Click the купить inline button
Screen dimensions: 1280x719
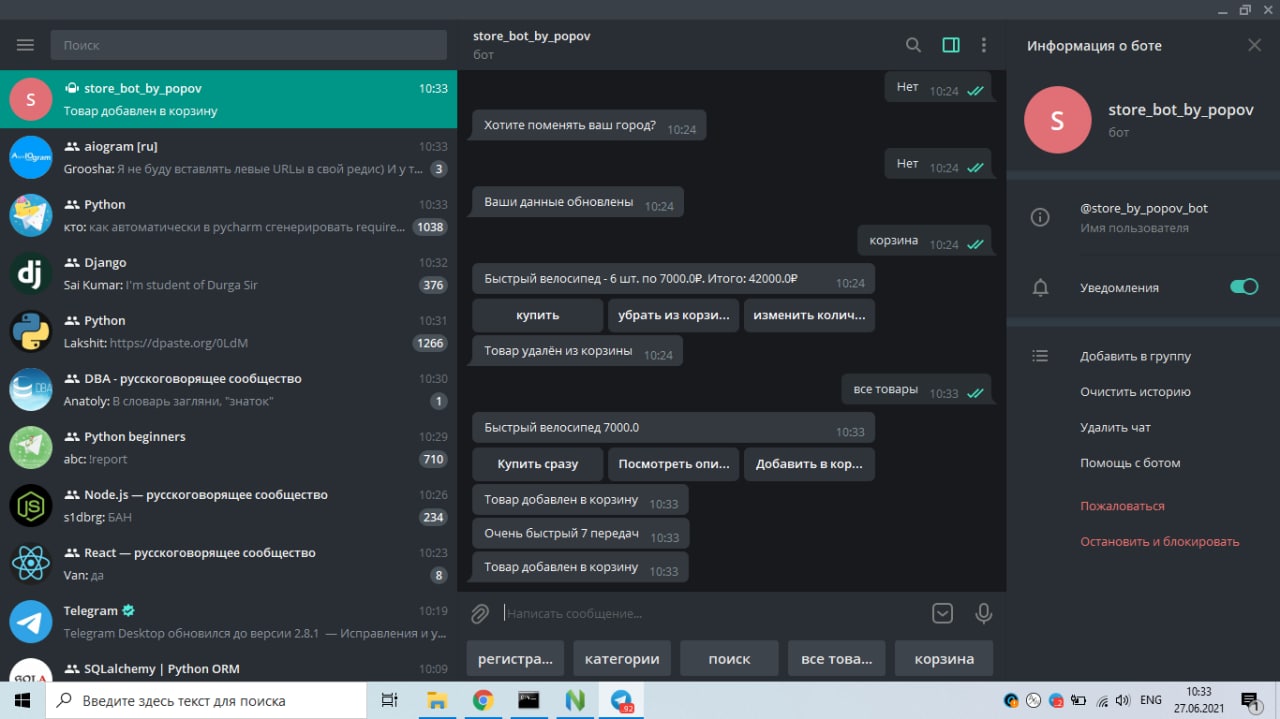(538, 315)
